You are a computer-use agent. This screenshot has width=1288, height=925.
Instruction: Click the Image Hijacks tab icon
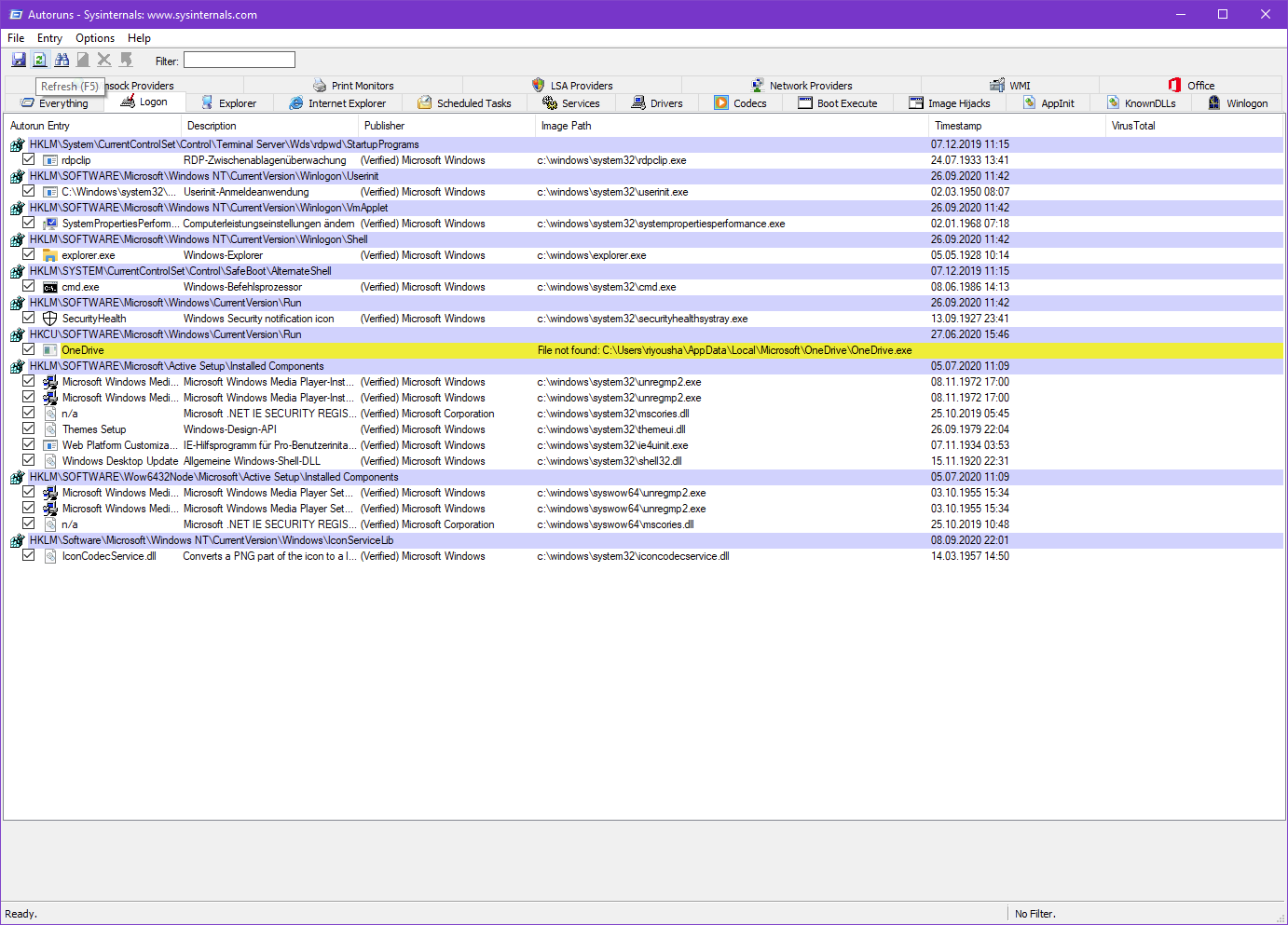916,102
